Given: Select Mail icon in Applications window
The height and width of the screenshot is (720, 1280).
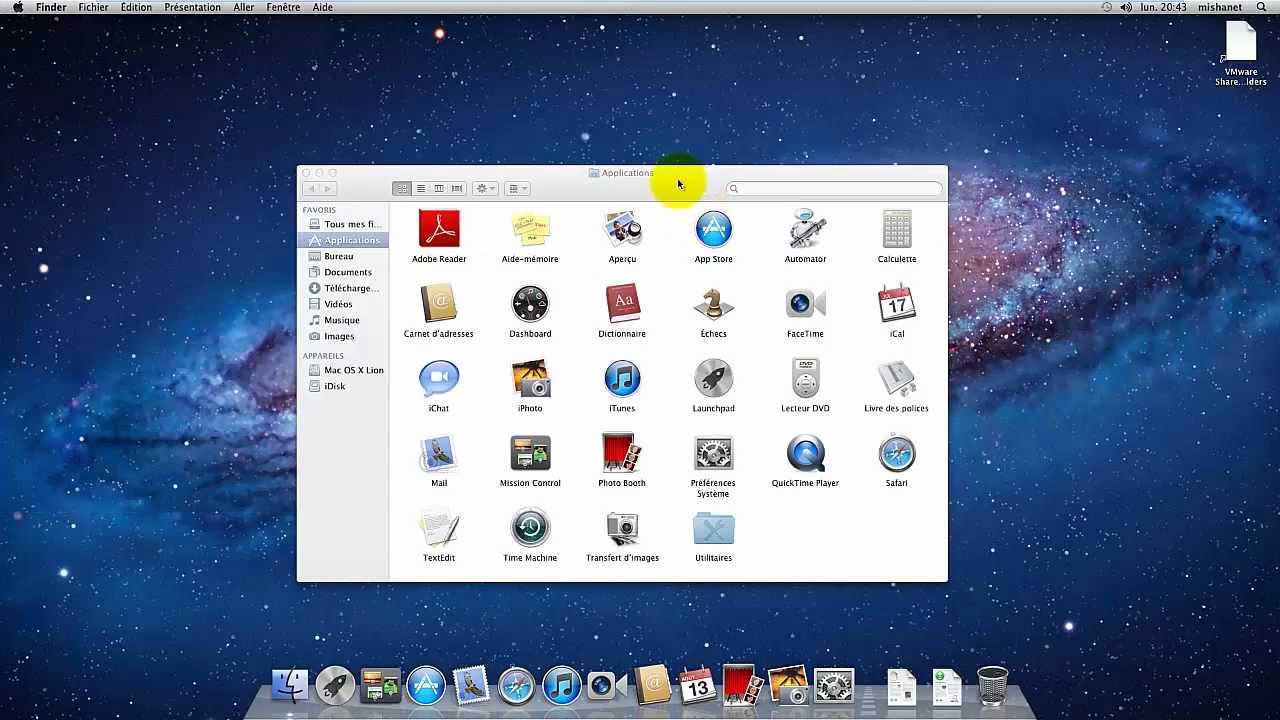Looking at the screenshot, I should point(439,454).
